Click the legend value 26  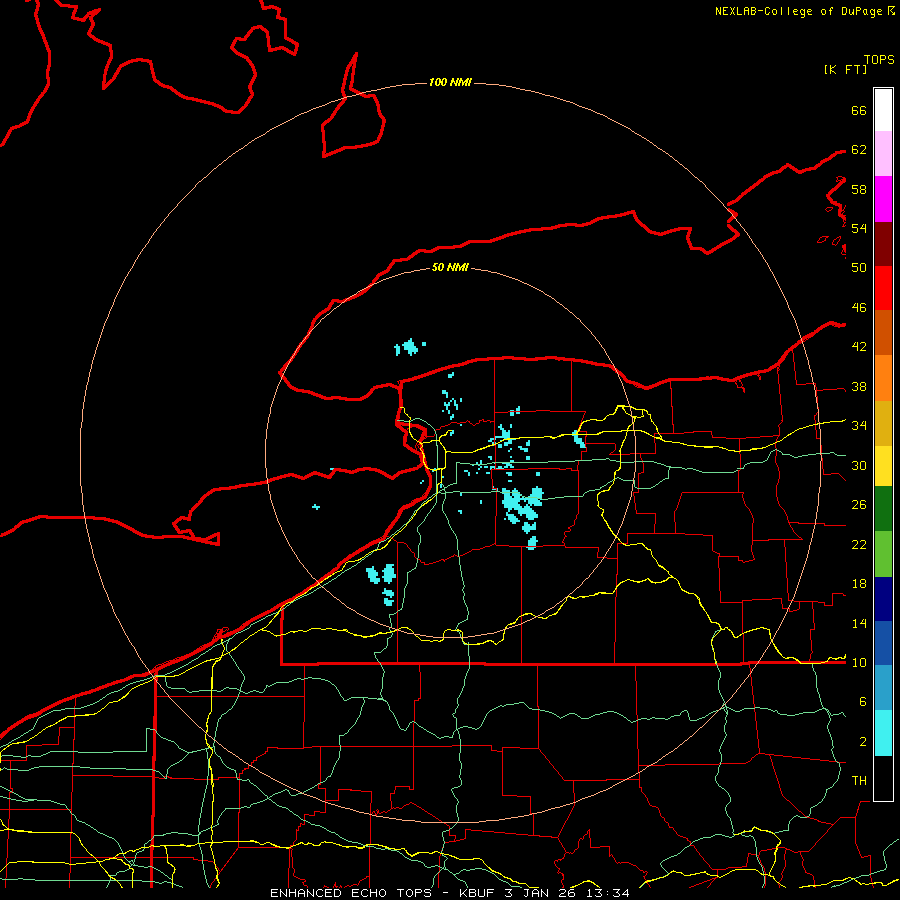point(859,504)
